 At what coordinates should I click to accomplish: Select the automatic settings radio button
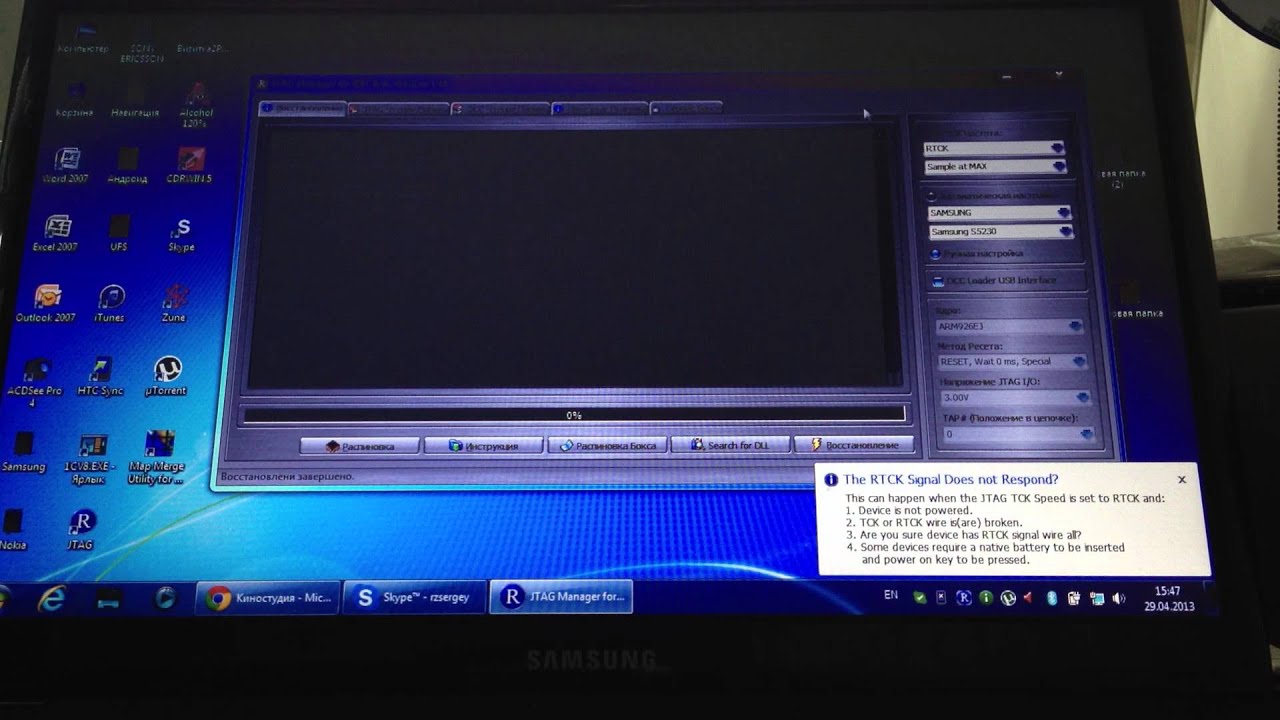coord(931,196)
